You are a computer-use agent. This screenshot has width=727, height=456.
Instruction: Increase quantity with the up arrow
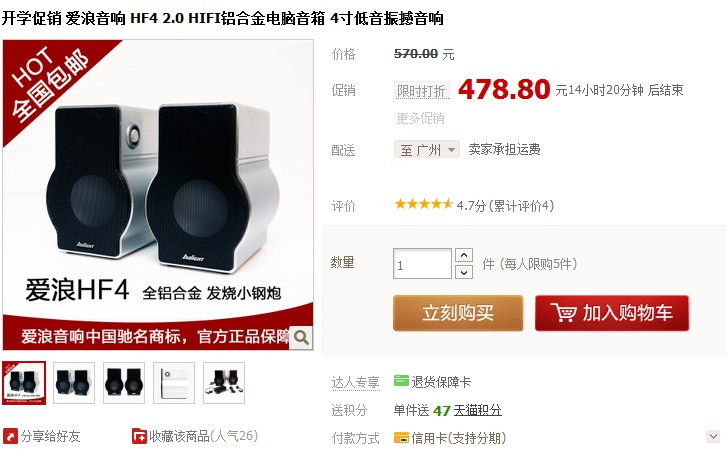pyautogui.click(x=464, y=255)
